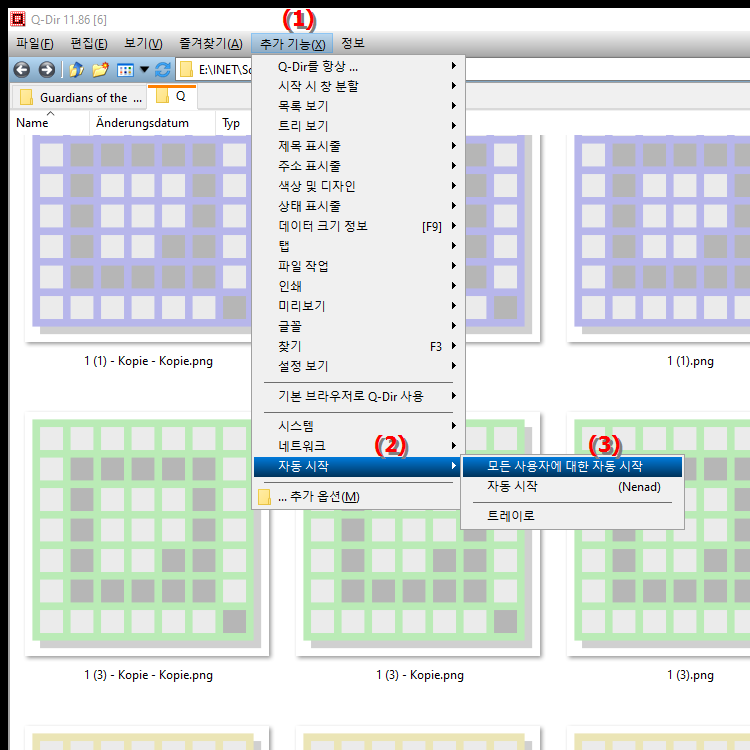
Task: Go back with the left arrow button
Action: click(x=22, y=70)
